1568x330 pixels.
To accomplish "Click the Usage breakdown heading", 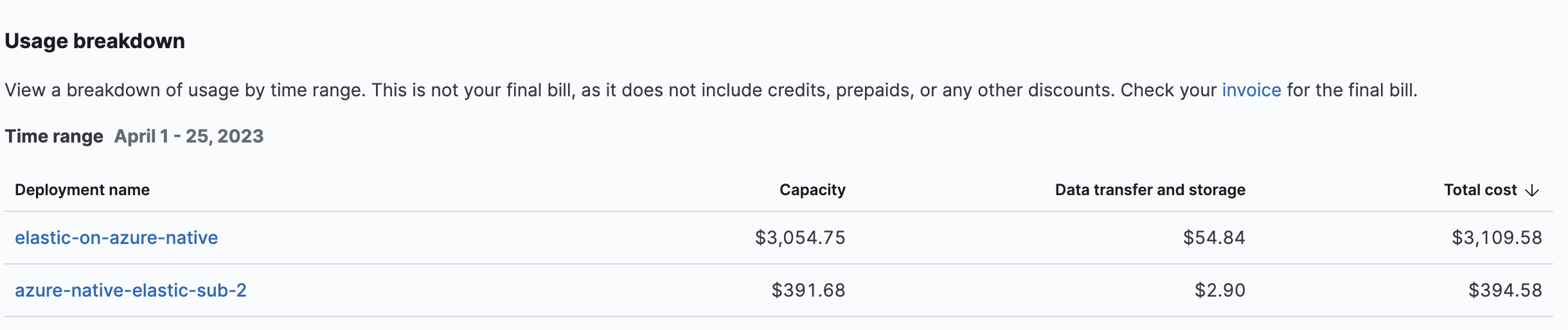I will [95, 41].
